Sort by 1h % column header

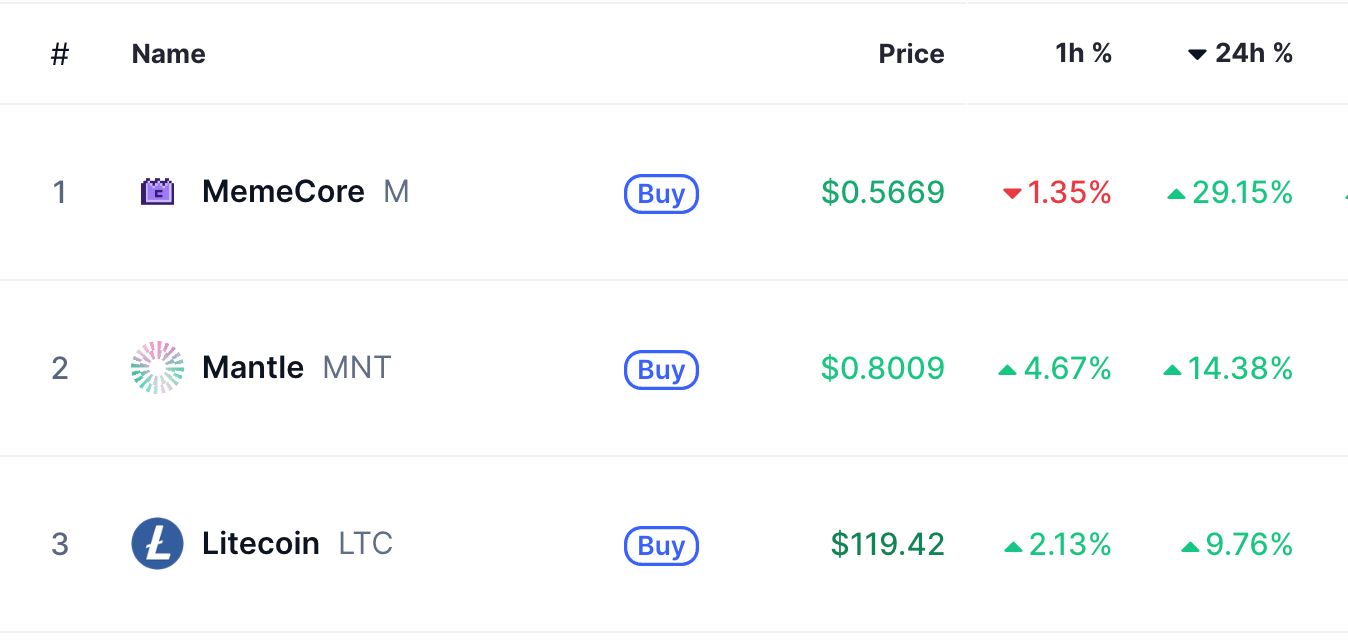point(1084,54)
